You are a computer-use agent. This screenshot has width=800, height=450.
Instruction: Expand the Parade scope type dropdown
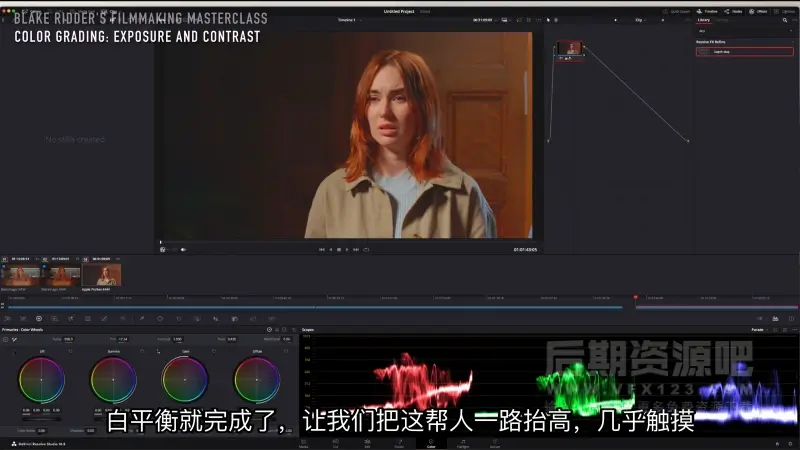click(x=759, y=329)
